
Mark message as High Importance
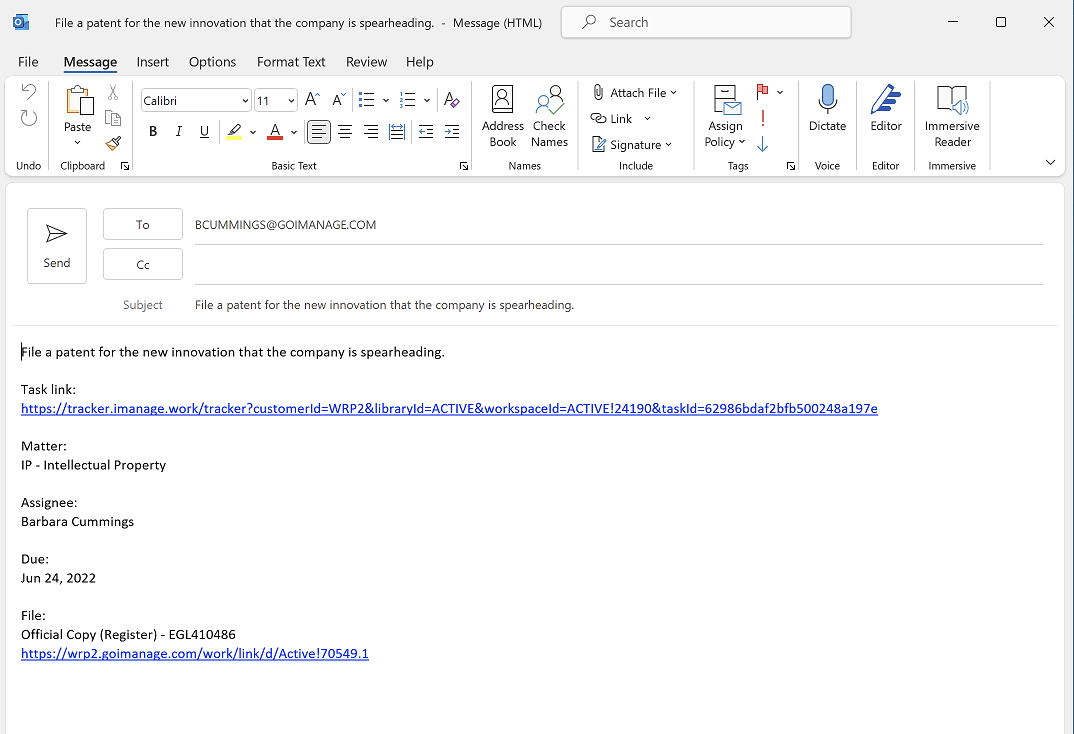click(763, 118)
